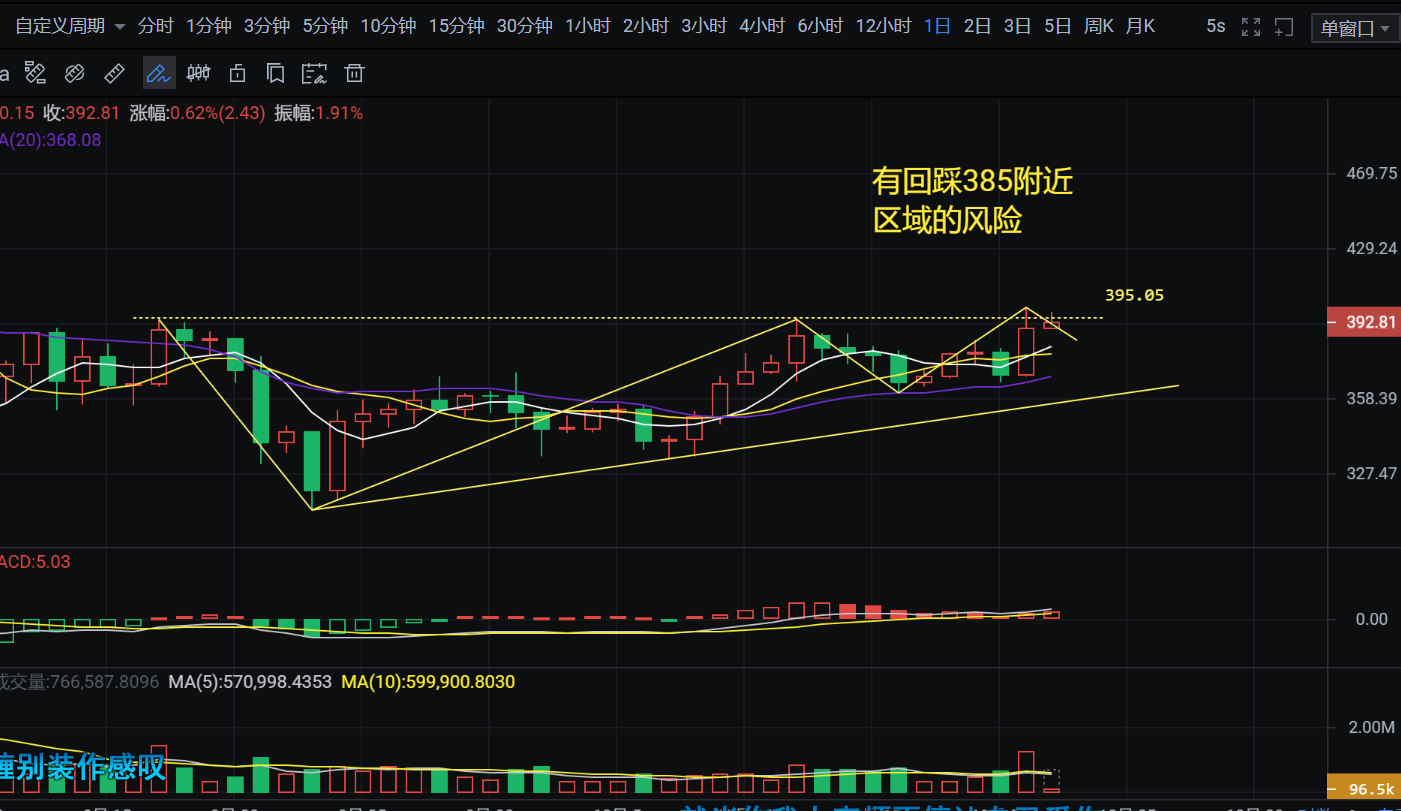This screenshot has height=811, width=1401.
Task: Click the dashed-box annotation icon
Action: [314, 72]
